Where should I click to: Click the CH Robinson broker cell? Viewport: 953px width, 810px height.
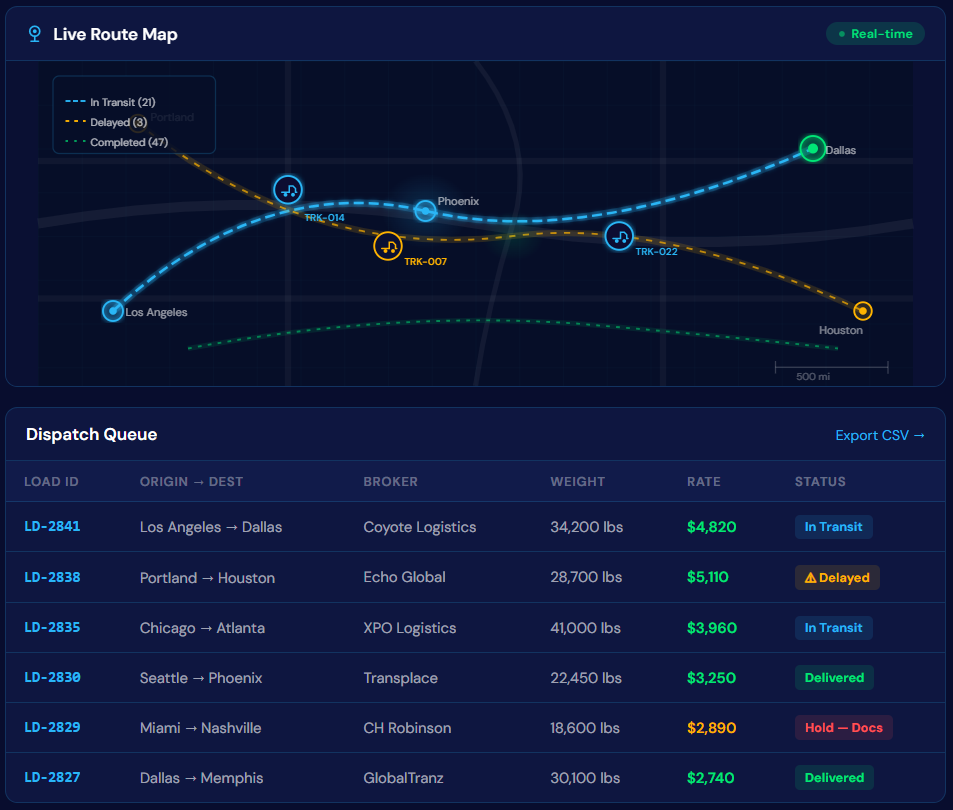click(407, 727)
